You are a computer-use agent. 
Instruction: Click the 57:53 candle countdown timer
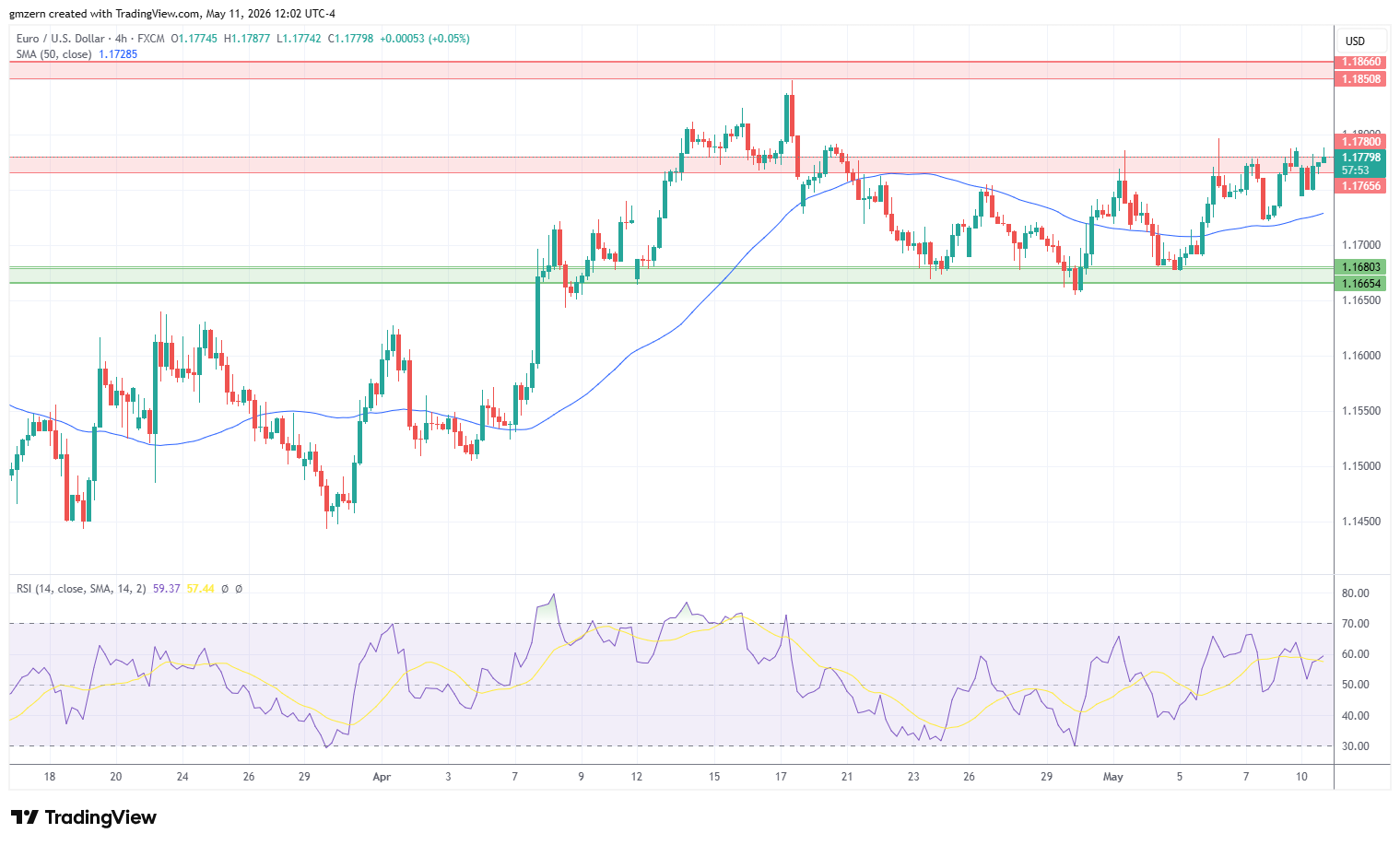[x=1355, y=170]
